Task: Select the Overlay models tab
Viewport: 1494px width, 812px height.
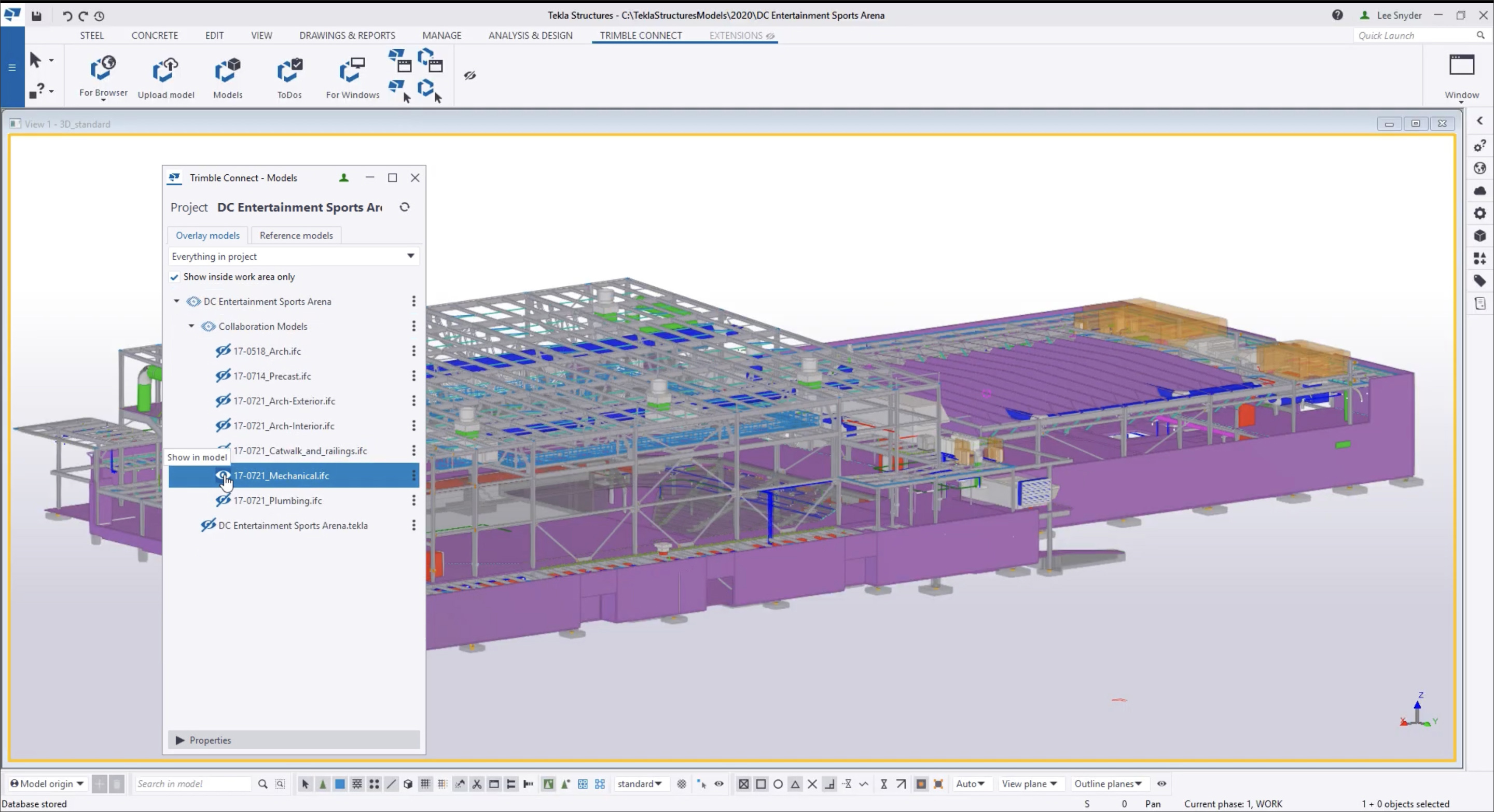Action: pyautogui.click(x=208, y=235)
